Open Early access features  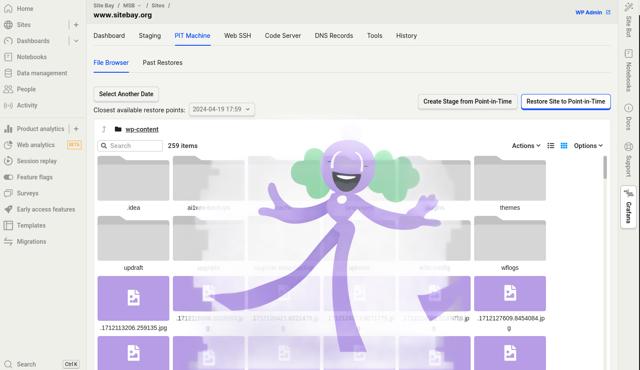[x=46, y=209]
